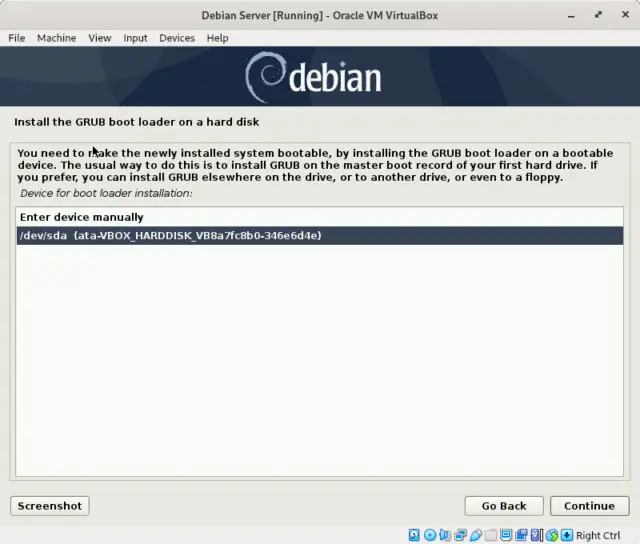The height and width of the screenshot is (544, 640).
Task: Maximize the VirtualBox window
Action: [x=598, y=15]
